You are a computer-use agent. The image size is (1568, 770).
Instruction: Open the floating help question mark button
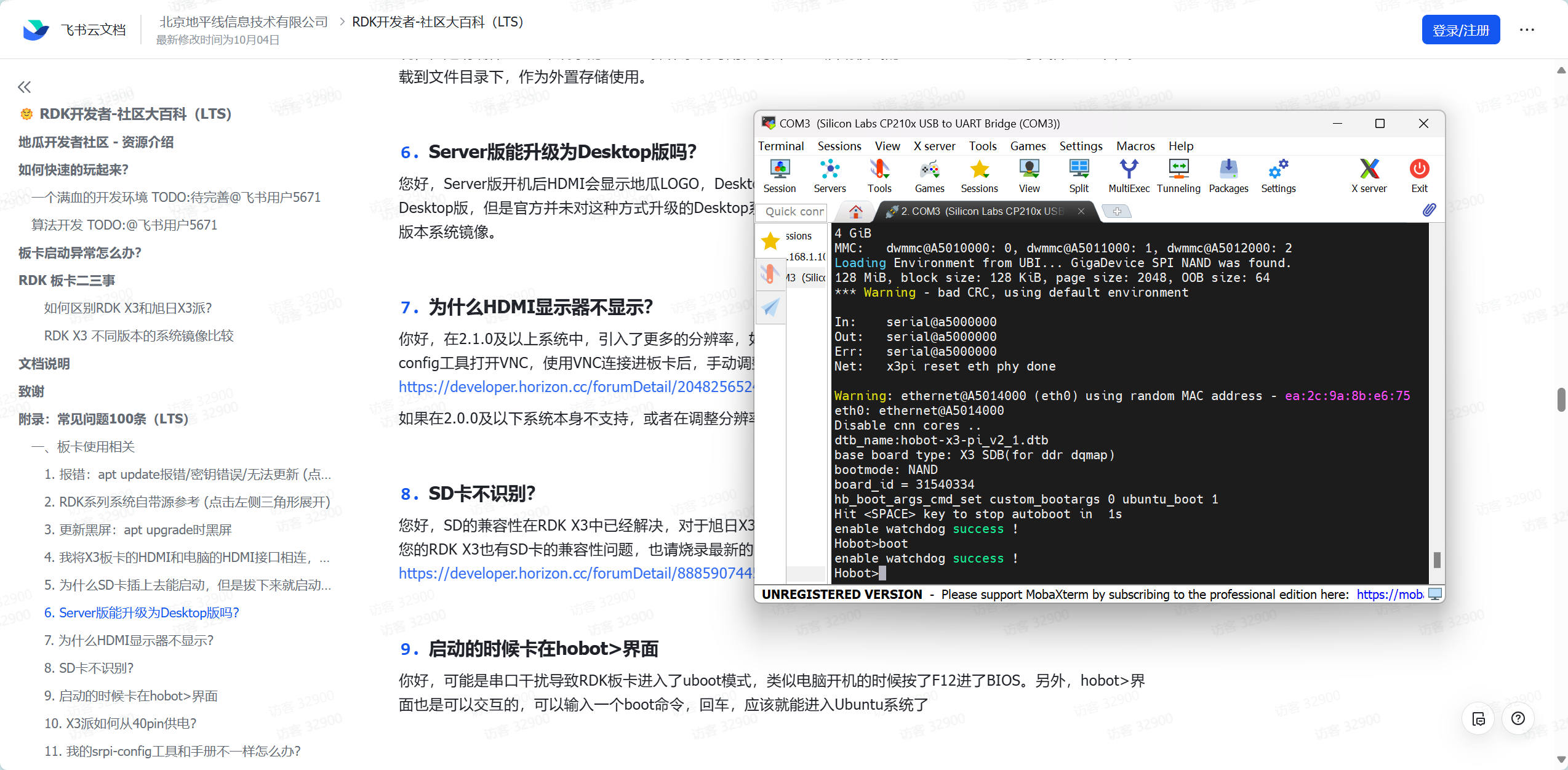pos(1518,718)
